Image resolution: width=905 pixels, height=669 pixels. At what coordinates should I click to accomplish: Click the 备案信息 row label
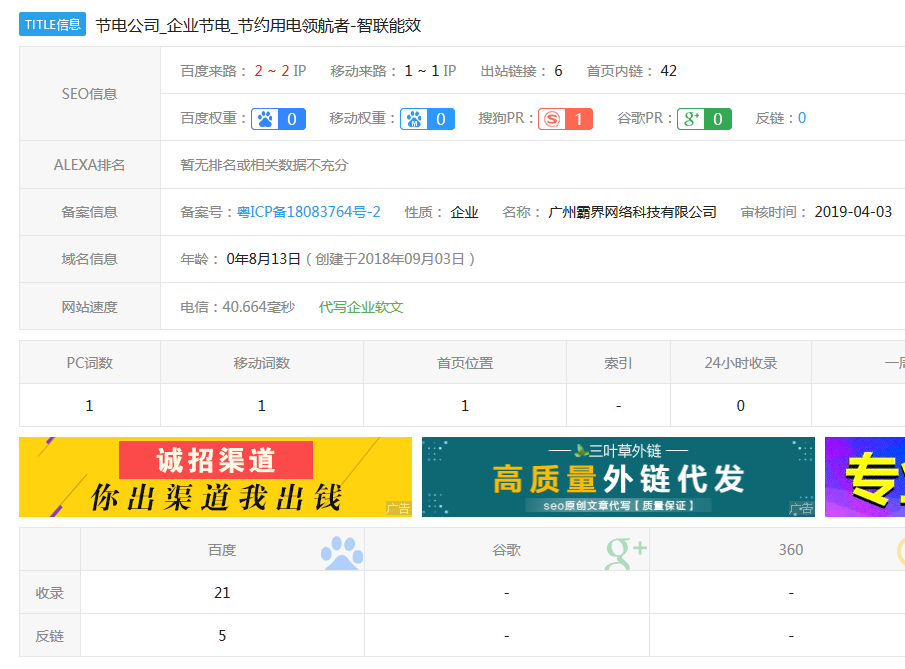click(x=89, y=212)
